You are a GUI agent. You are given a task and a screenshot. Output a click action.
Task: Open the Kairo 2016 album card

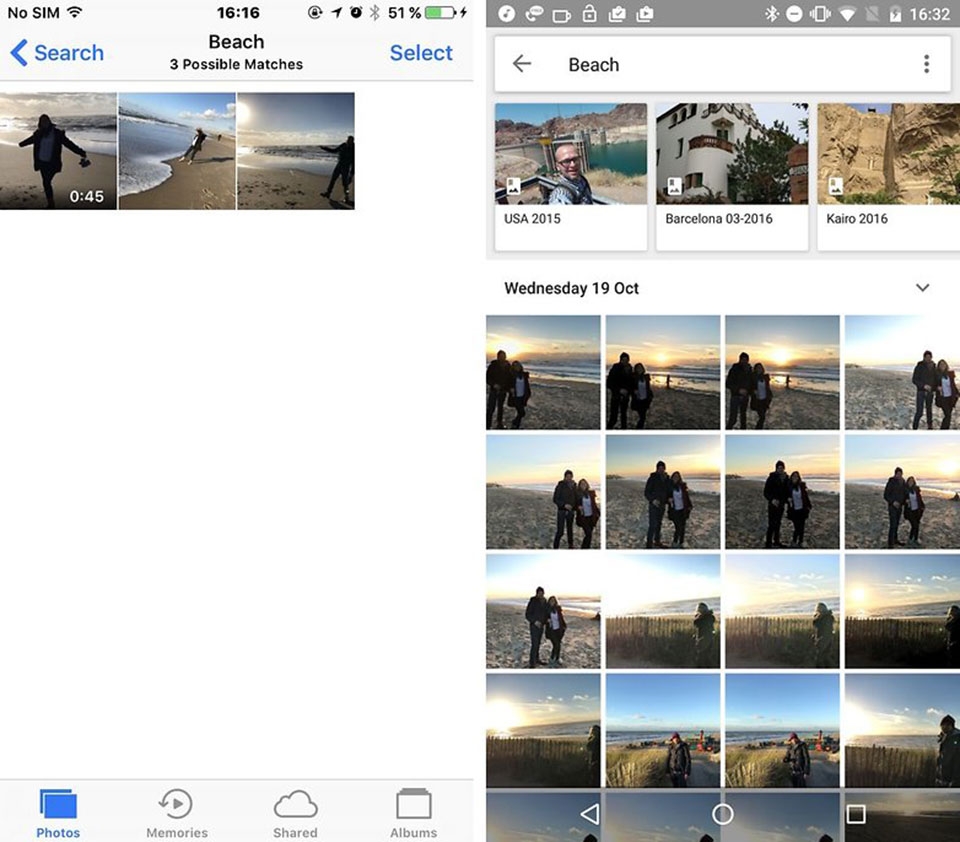pyautogui.click(x=888, y=176)
